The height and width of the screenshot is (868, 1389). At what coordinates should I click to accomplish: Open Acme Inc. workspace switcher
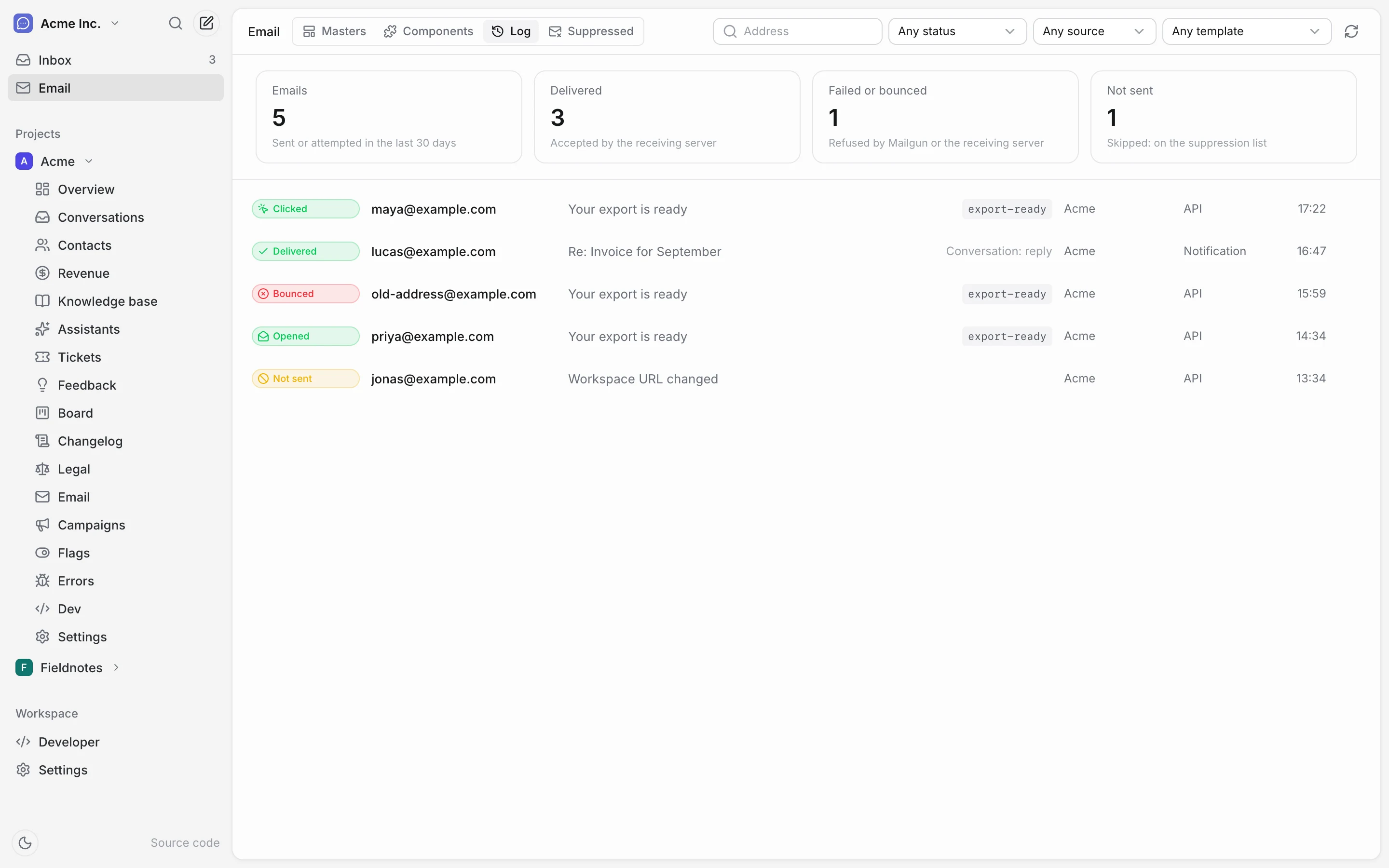tap(67, 24)
